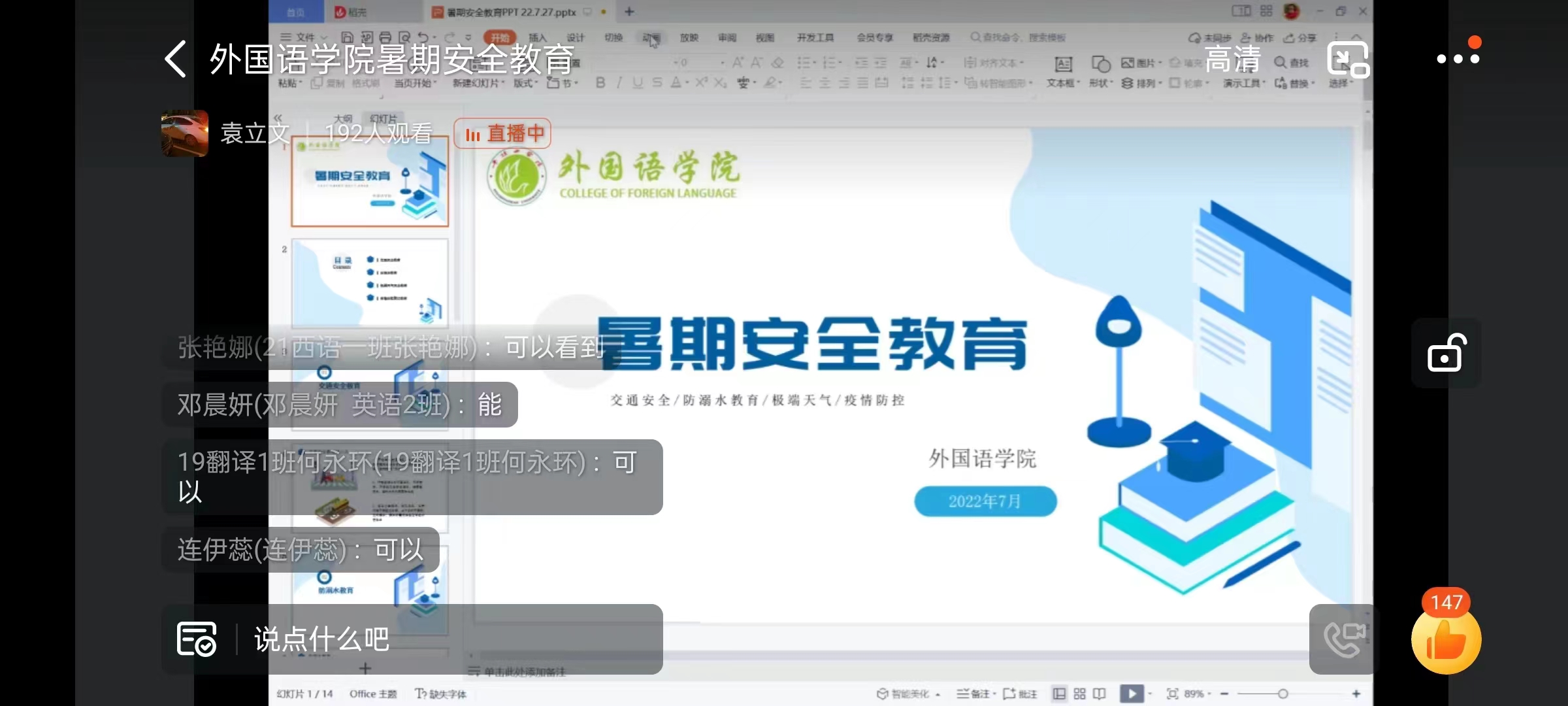1568x706 pixels.
Task: Open the three-dot more menu
Action: point(1458,58)
